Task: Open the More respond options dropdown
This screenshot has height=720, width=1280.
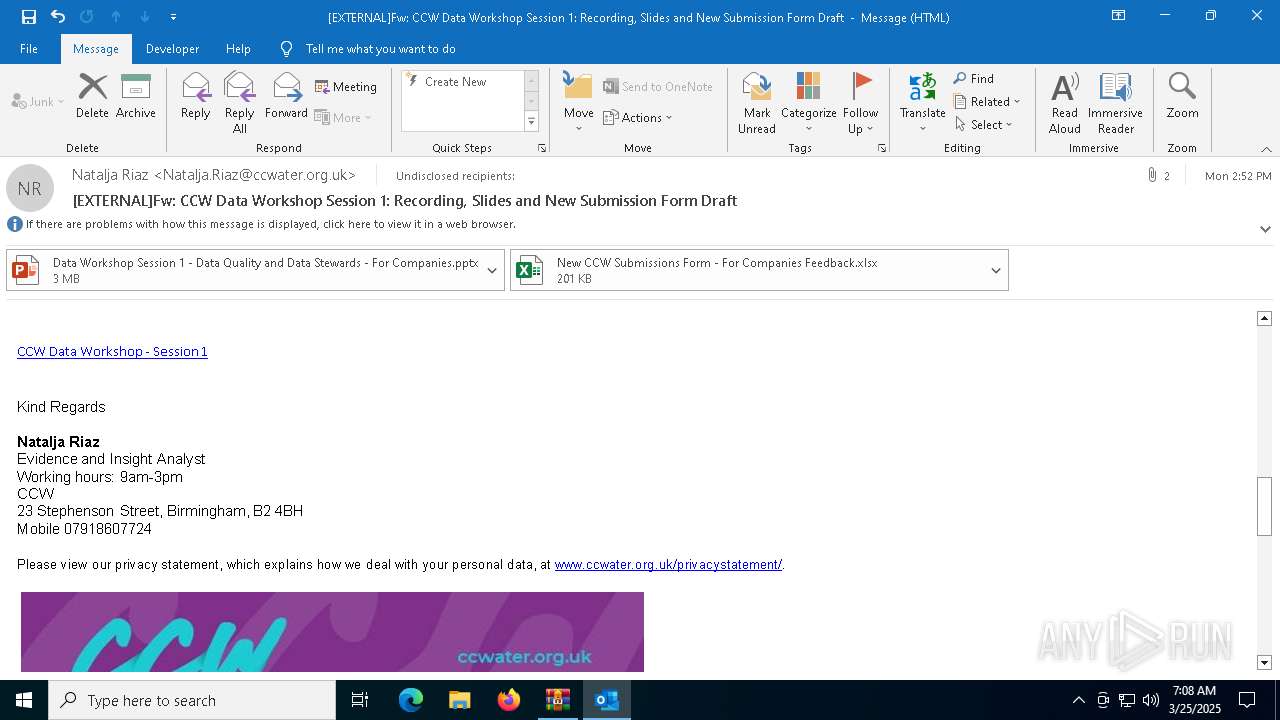Action: coord(344,117)
